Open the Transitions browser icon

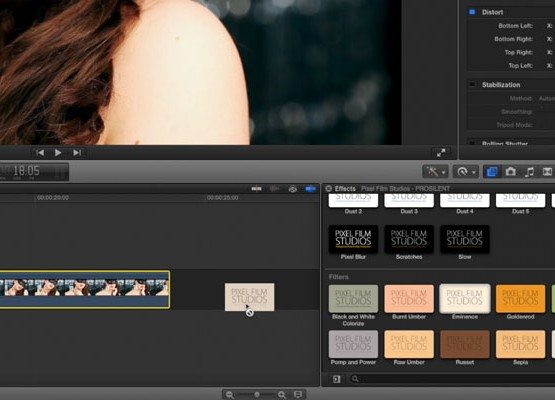[547, 172]
